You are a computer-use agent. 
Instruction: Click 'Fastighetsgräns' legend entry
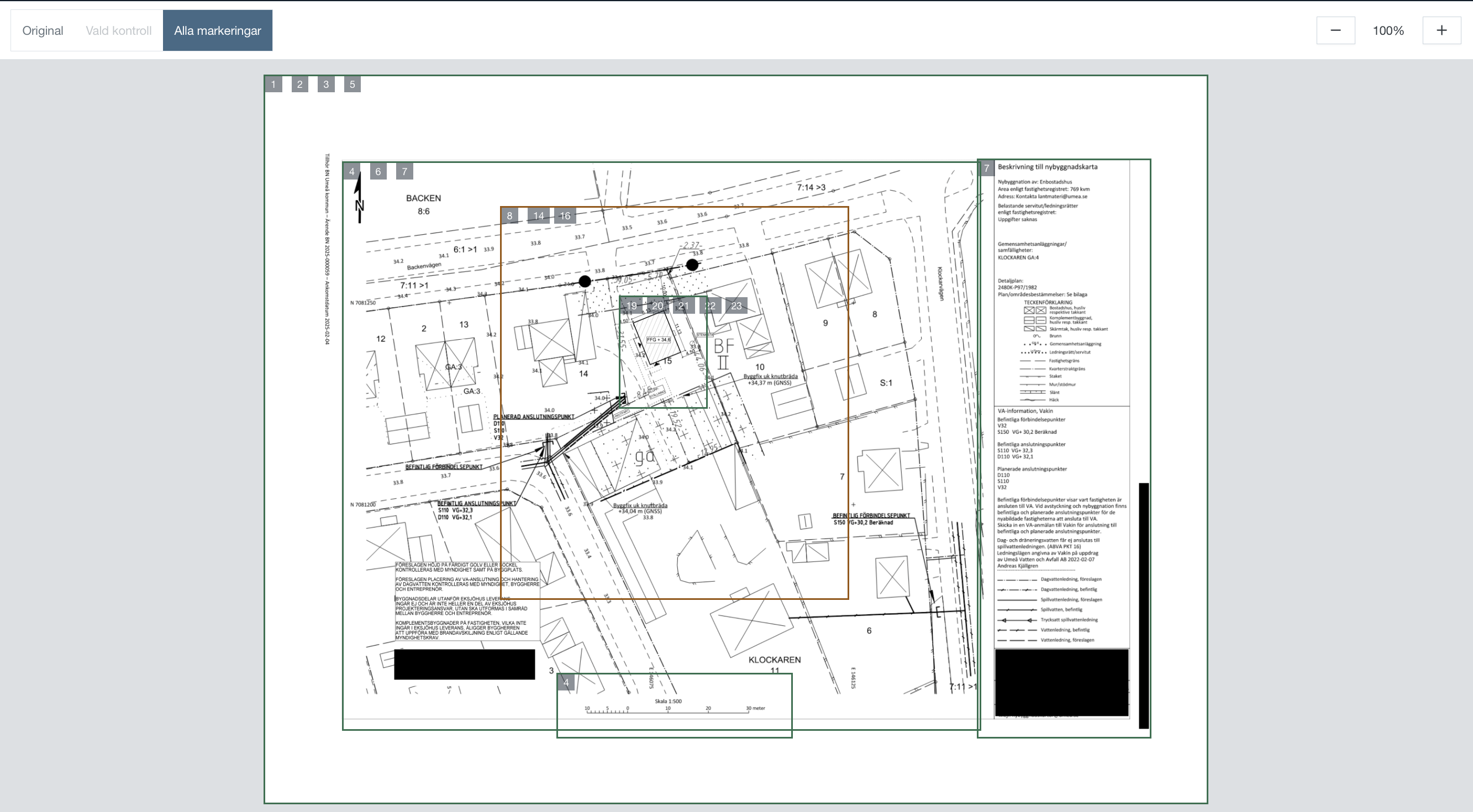pyautogui.click(x=1064, y=361)
